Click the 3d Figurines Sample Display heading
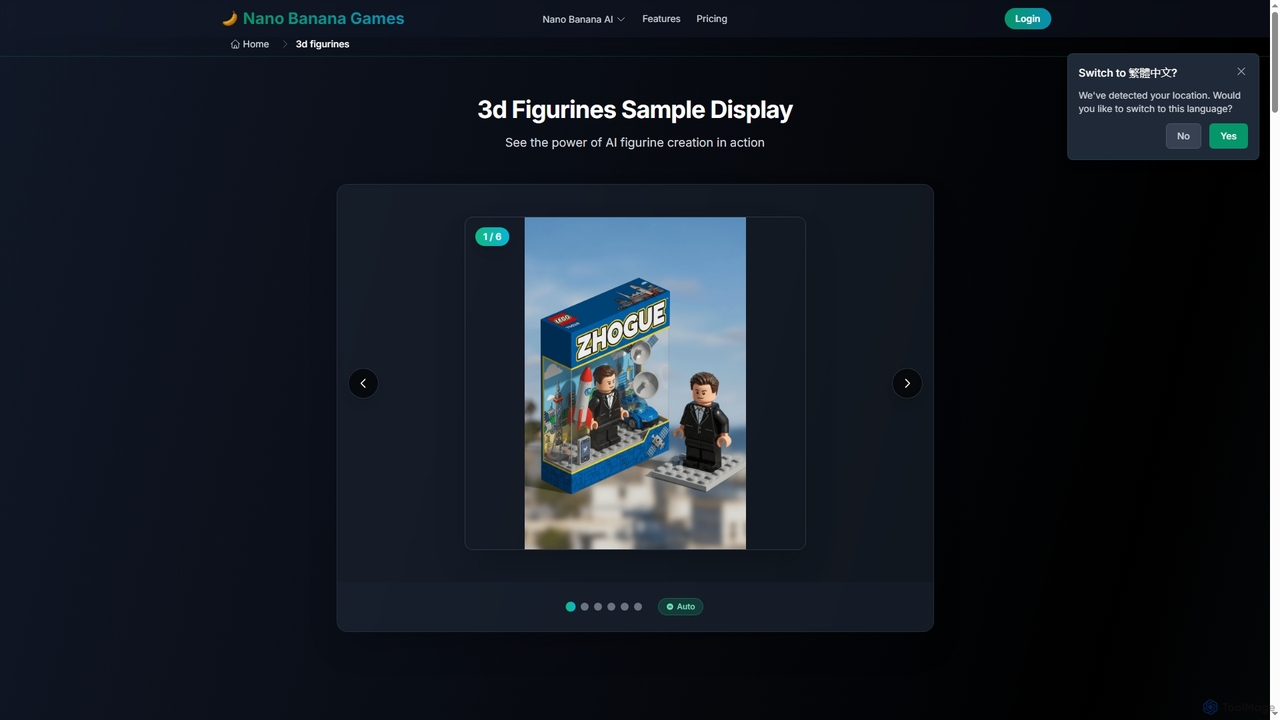The height and width of the screenshot is (720, 1280). pos(635,109)
